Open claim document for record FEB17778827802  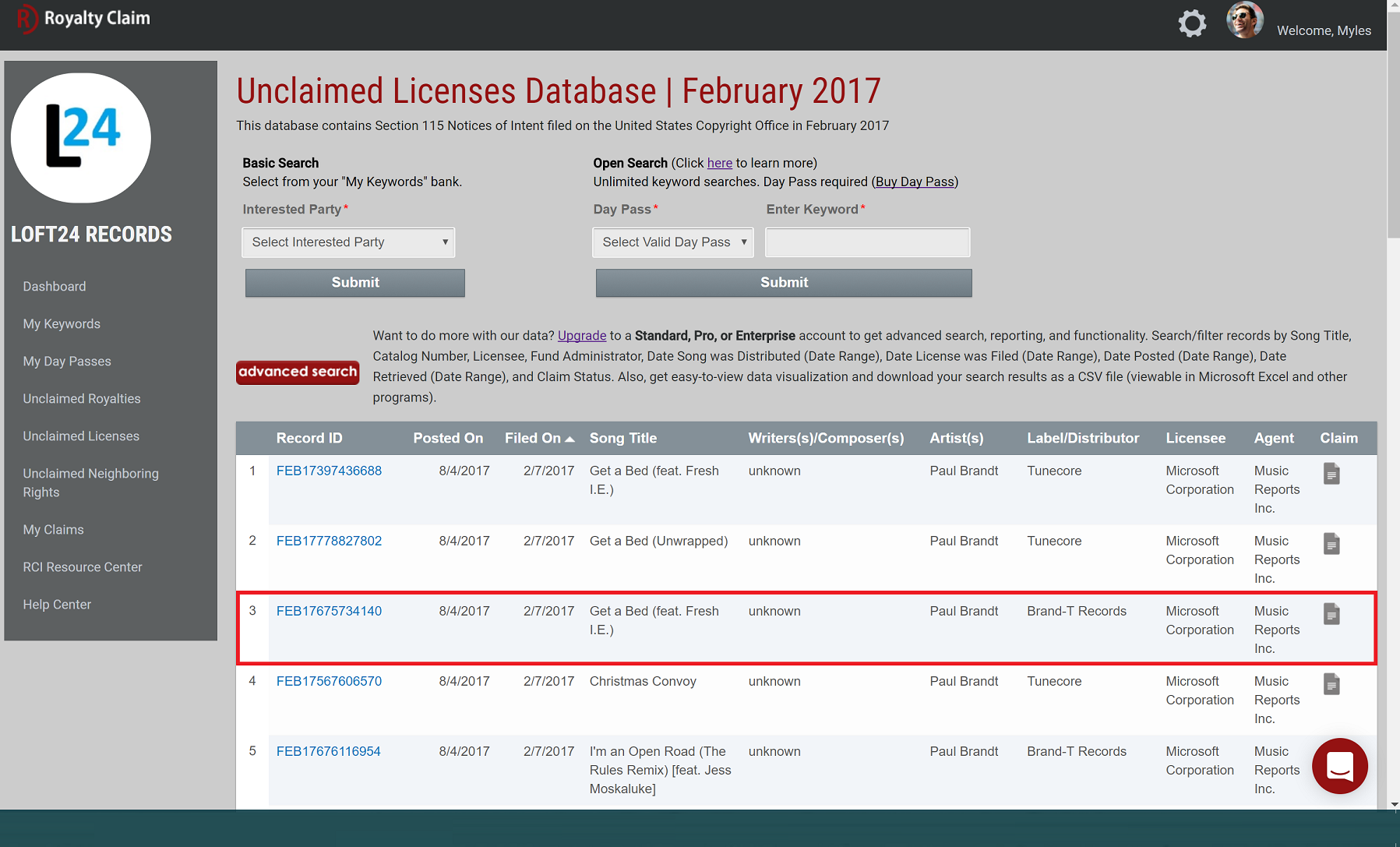click(x=1331, y=544)
